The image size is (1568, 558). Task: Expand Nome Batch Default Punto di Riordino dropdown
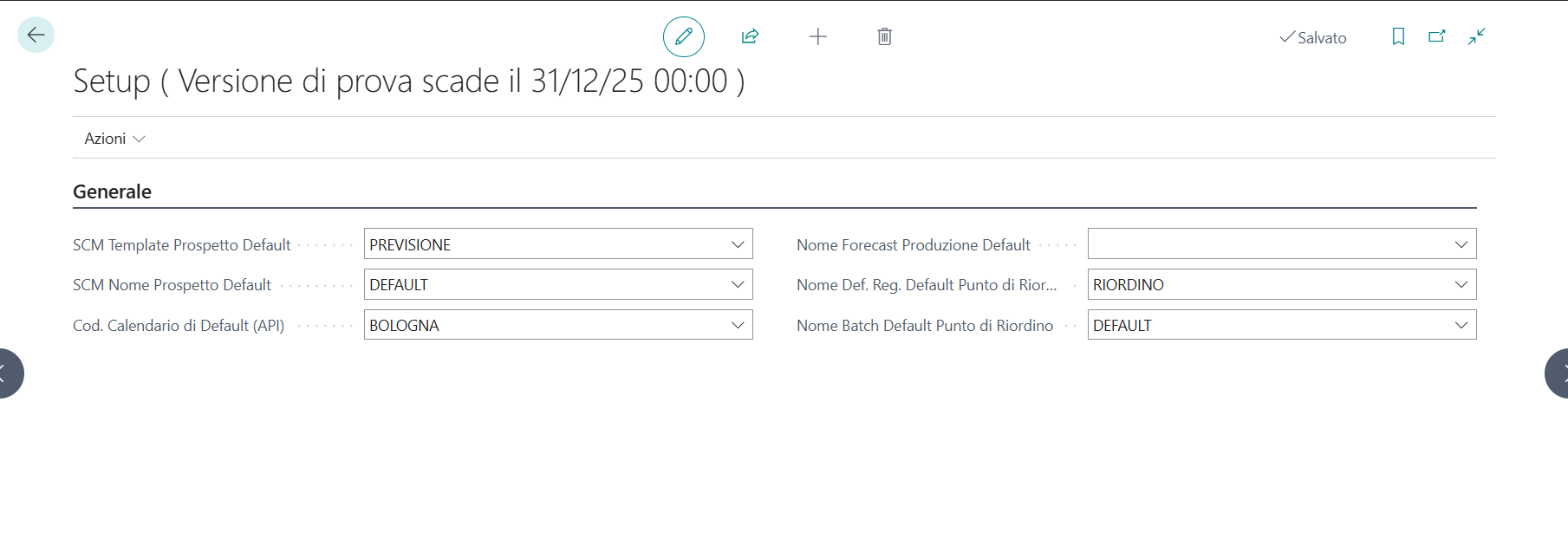pos(1461,326)
